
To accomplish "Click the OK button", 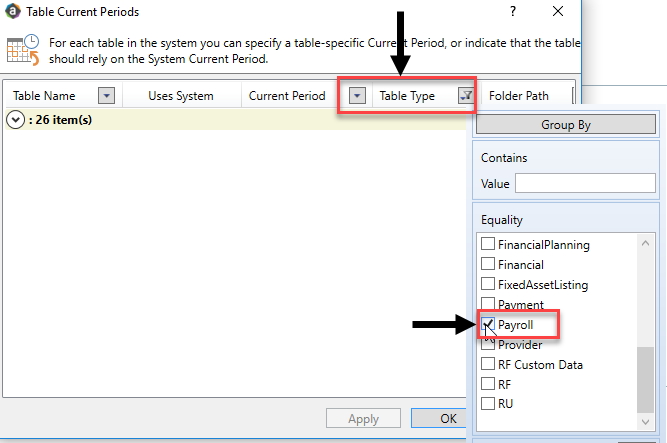I will 448,419.
